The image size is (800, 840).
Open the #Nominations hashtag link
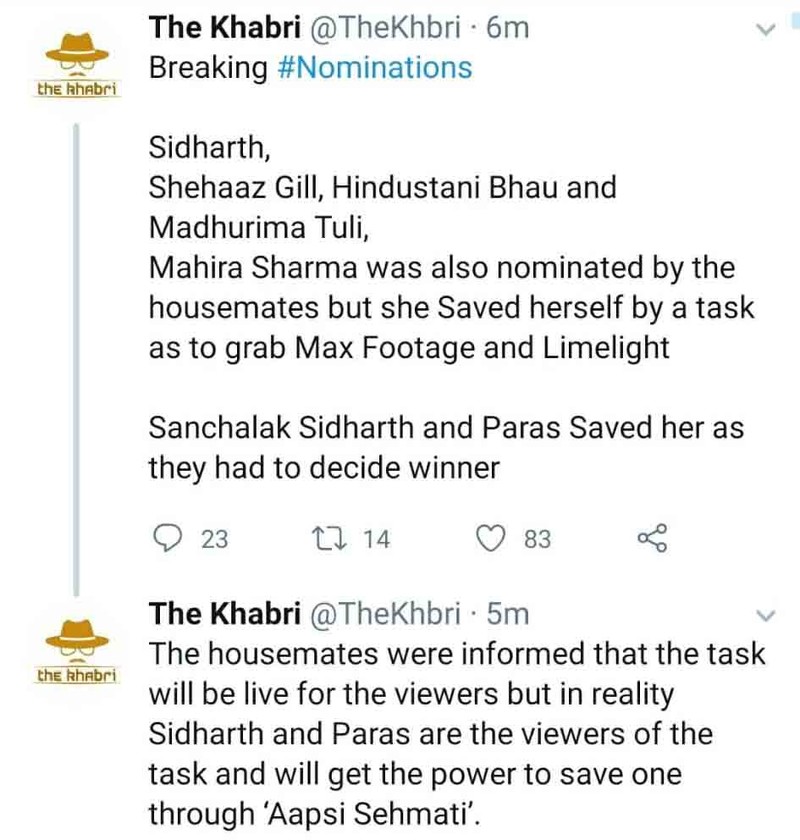point(376,68)
